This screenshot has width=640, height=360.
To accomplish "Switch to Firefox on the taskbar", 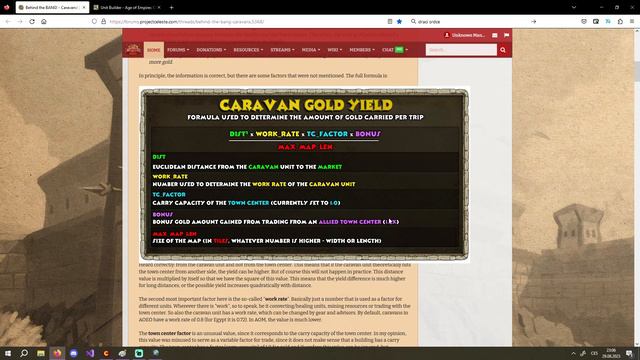I will click(57, 353).
